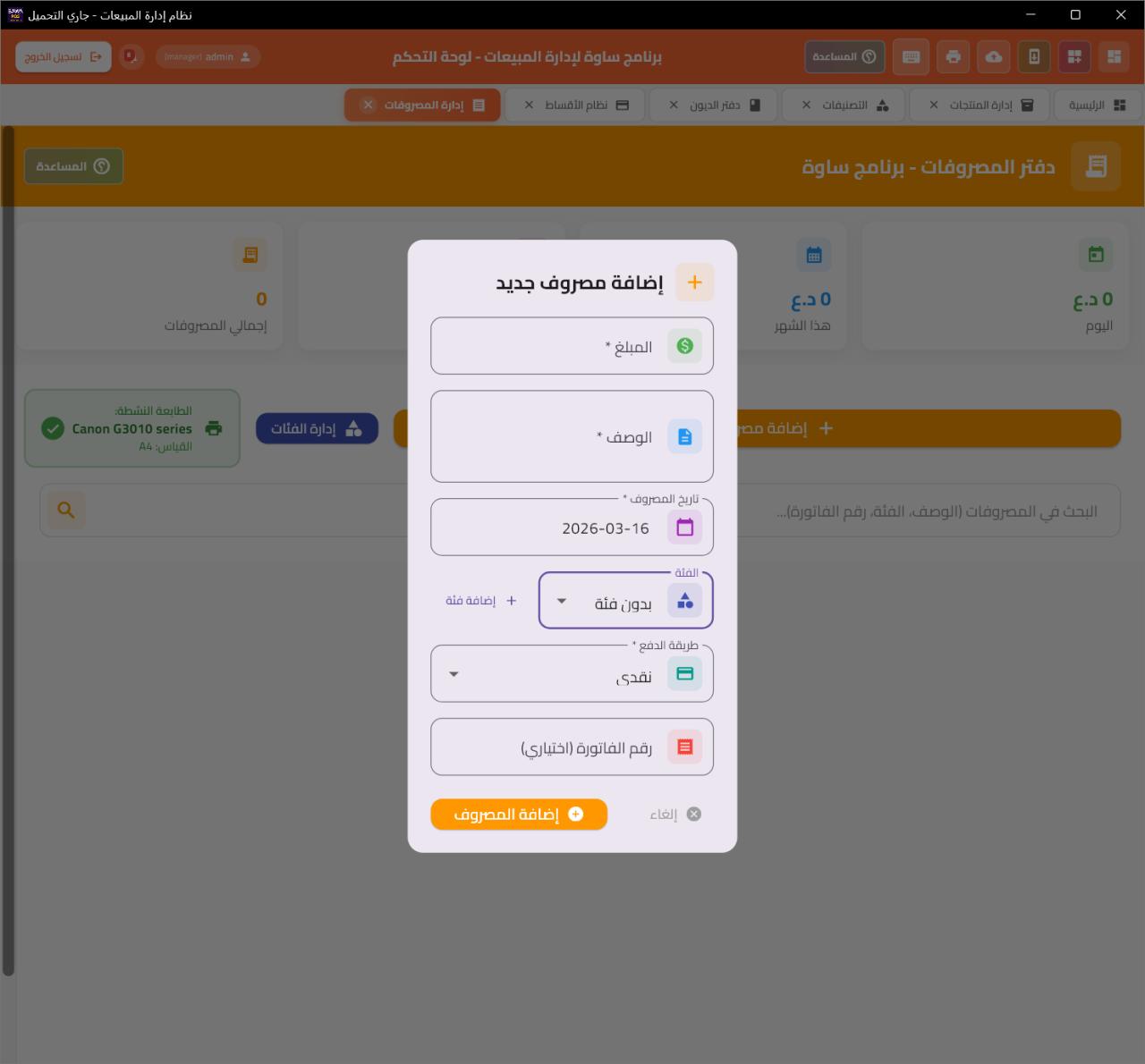Click the تسجيل الخروج logout button

[x=64, y=56]
